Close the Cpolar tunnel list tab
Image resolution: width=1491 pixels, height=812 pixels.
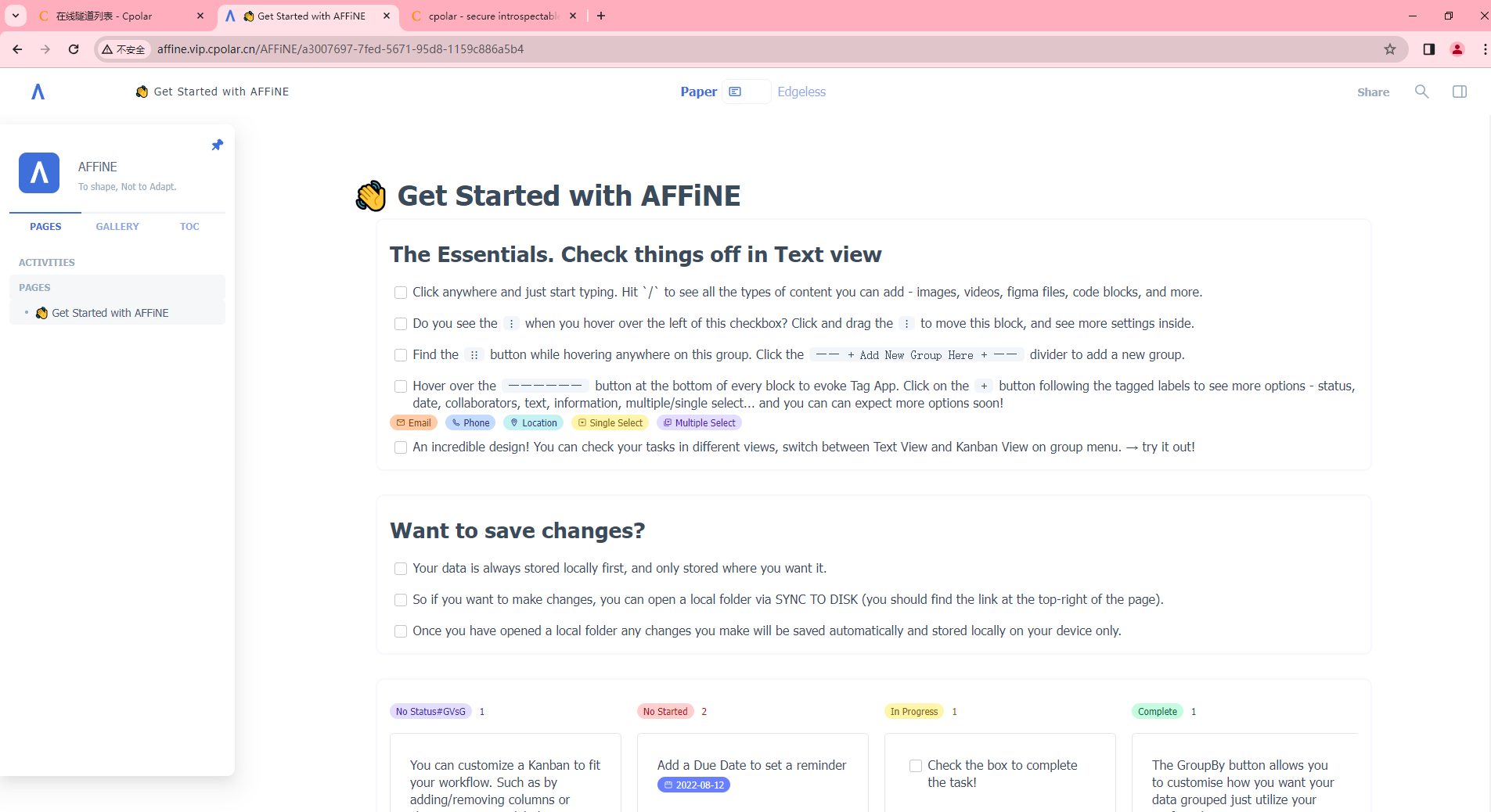[x=200, y=16]
